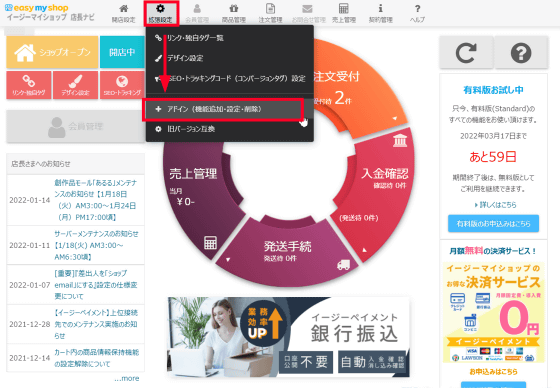This screenshot has width=560, height=388.
Task: Open 開店設定 in the top navigation
Action: (x=124, y=14)
